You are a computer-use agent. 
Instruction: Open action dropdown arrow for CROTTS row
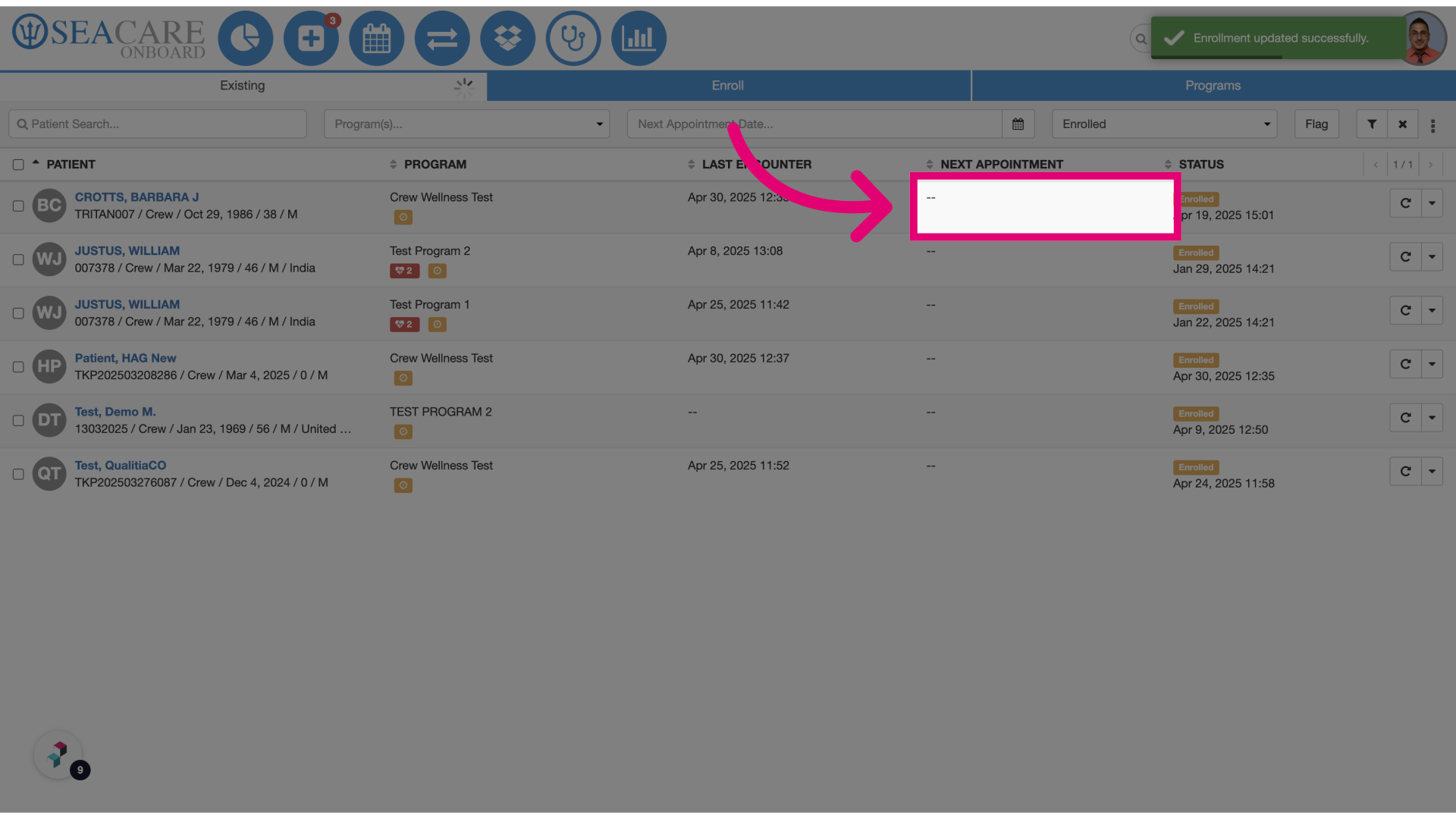(1432, 203)
